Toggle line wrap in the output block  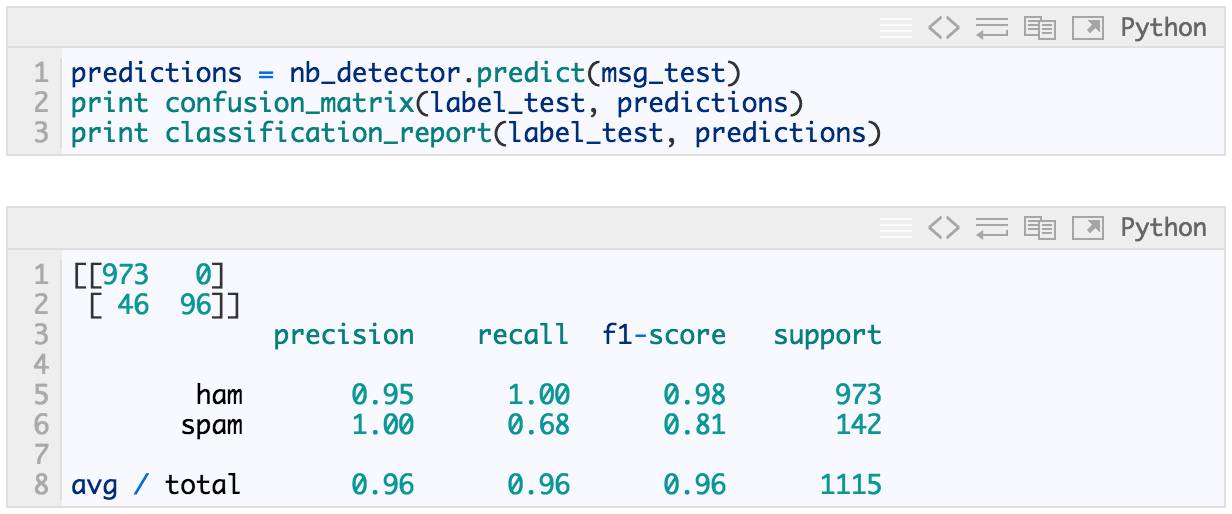(x=991, y=228)
